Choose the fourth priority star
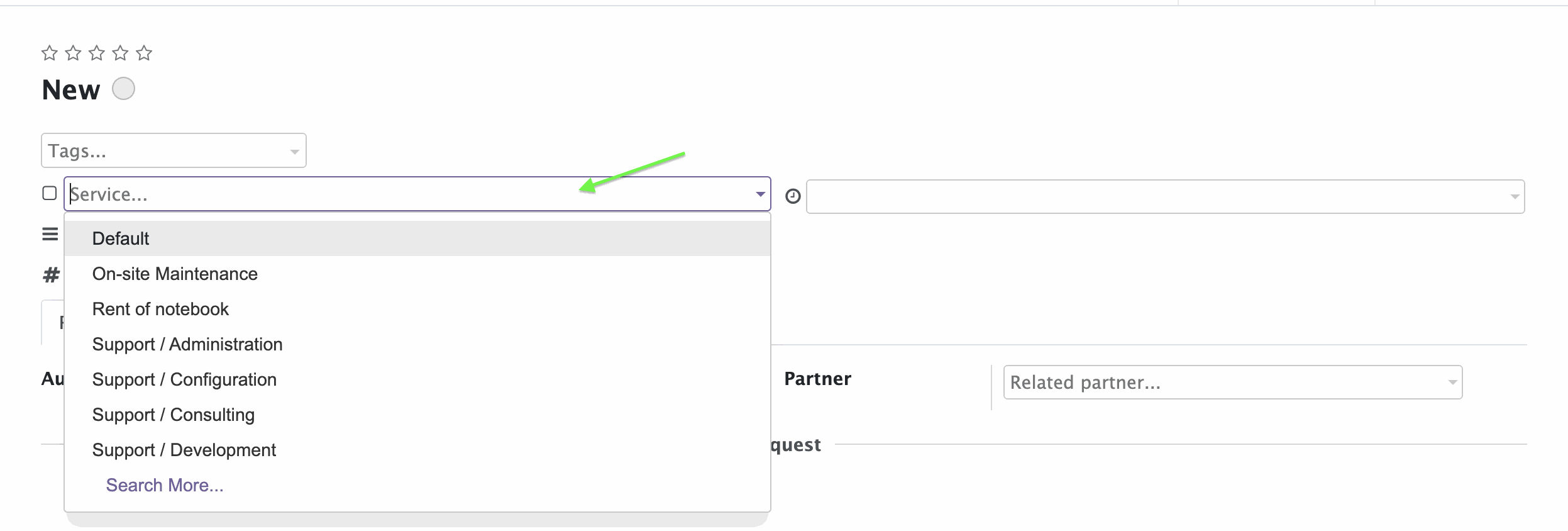 pos(121,53)
